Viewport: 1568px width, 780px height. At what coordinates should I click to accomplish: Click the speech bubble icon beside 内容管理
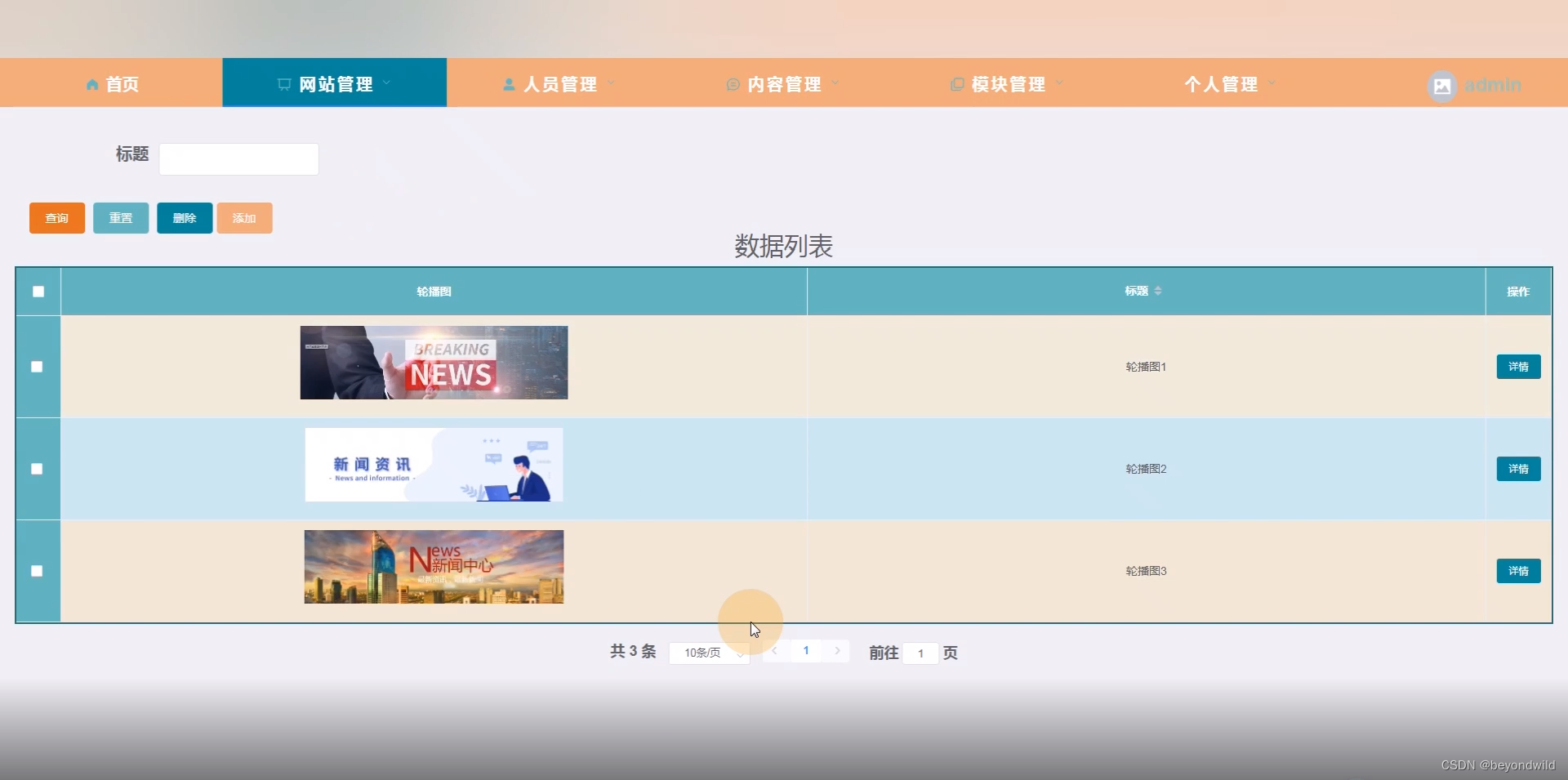point(733,83)
